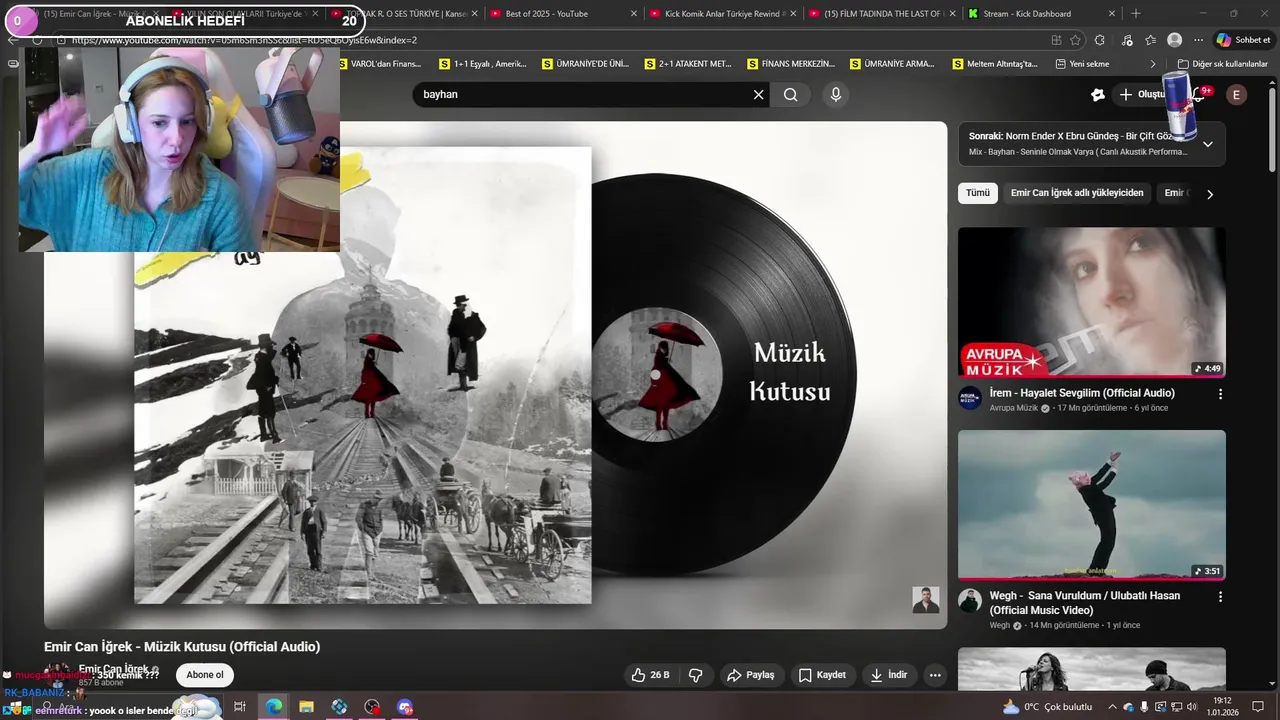The image size is (1280, 720).
Task: Dislike the Müzik Kutusu video
Action: pos(696,675)
